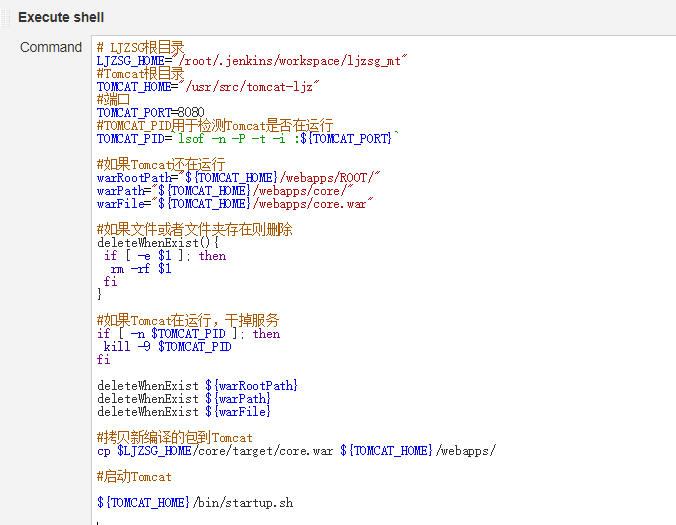This screenshot has height=525, width=676.
Task: Click the Execute shell drag handle
Action: [x=6, y=18]
